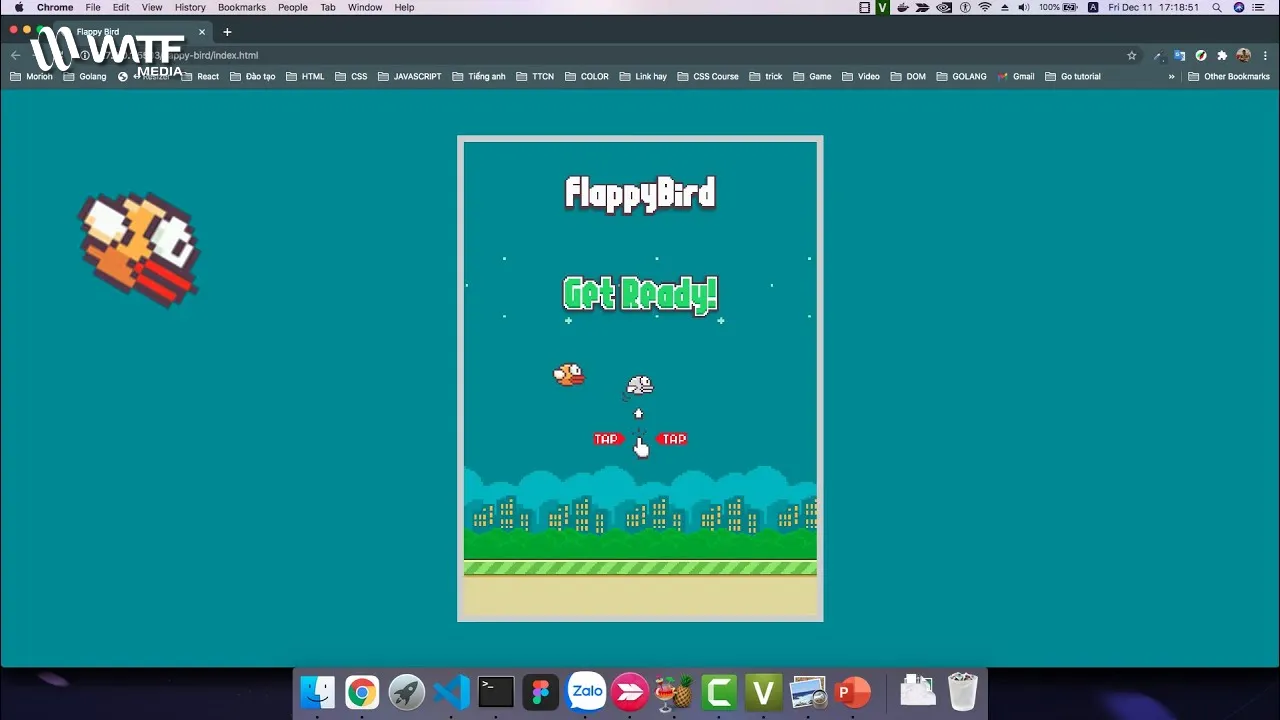Open the documents stack in Dock
The image size is (1280, 720).
pos(917,692)
